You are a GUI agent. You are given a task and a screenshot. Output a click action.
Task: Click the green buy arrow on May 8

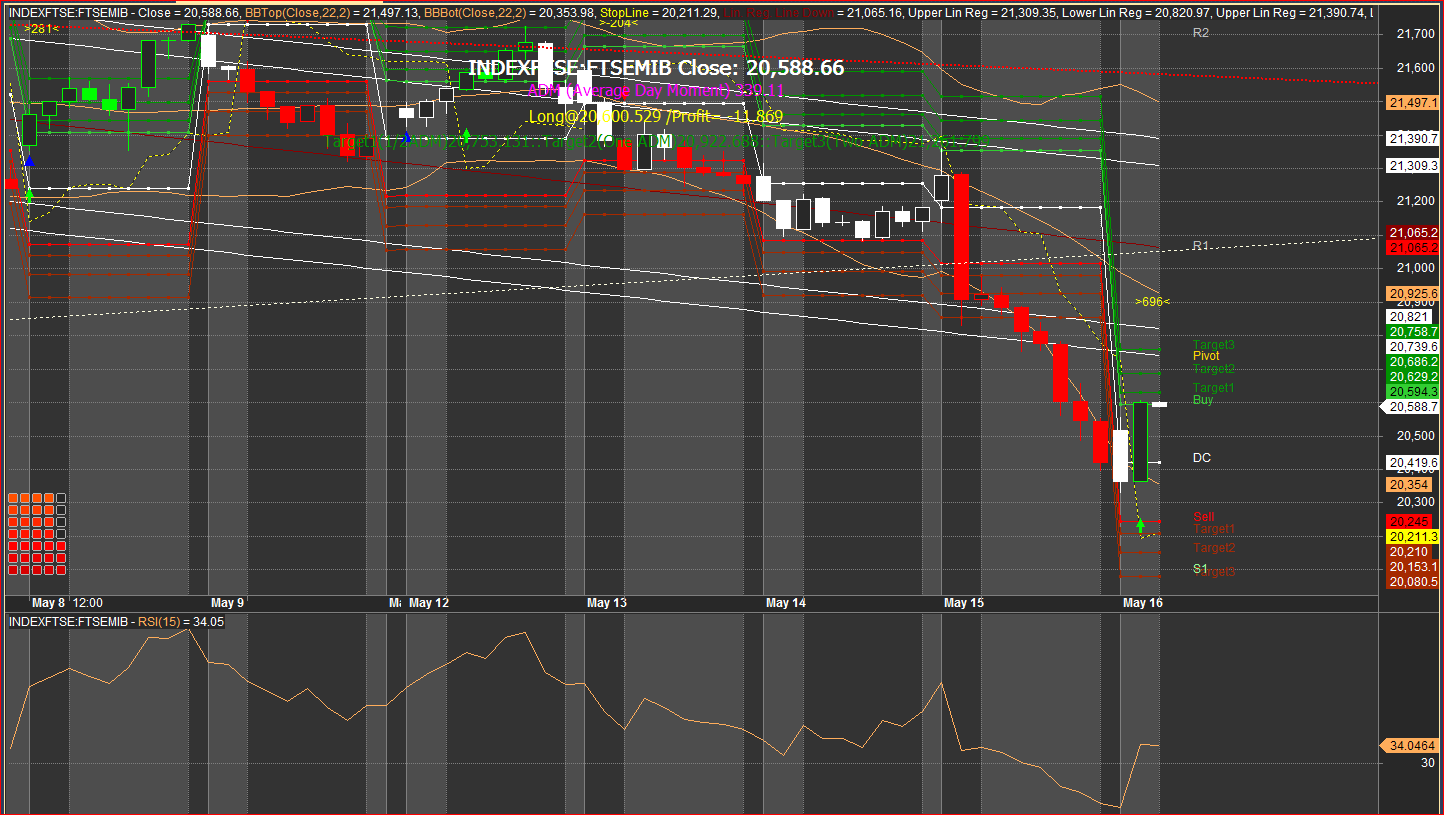(29, 195)
